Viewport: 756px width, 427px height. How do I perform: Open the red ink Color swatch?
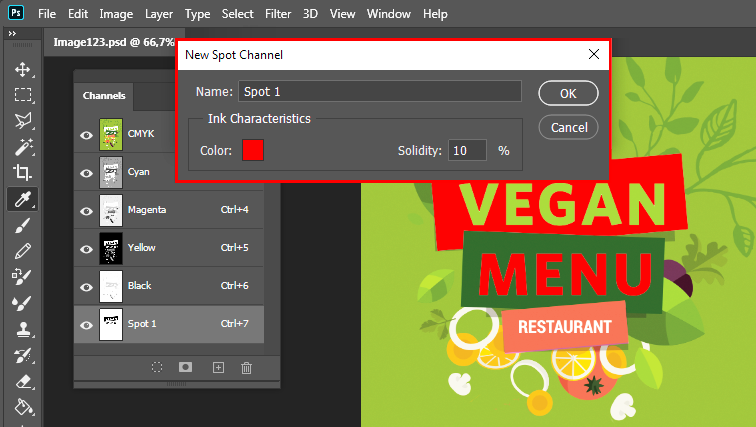click(253, 150)
